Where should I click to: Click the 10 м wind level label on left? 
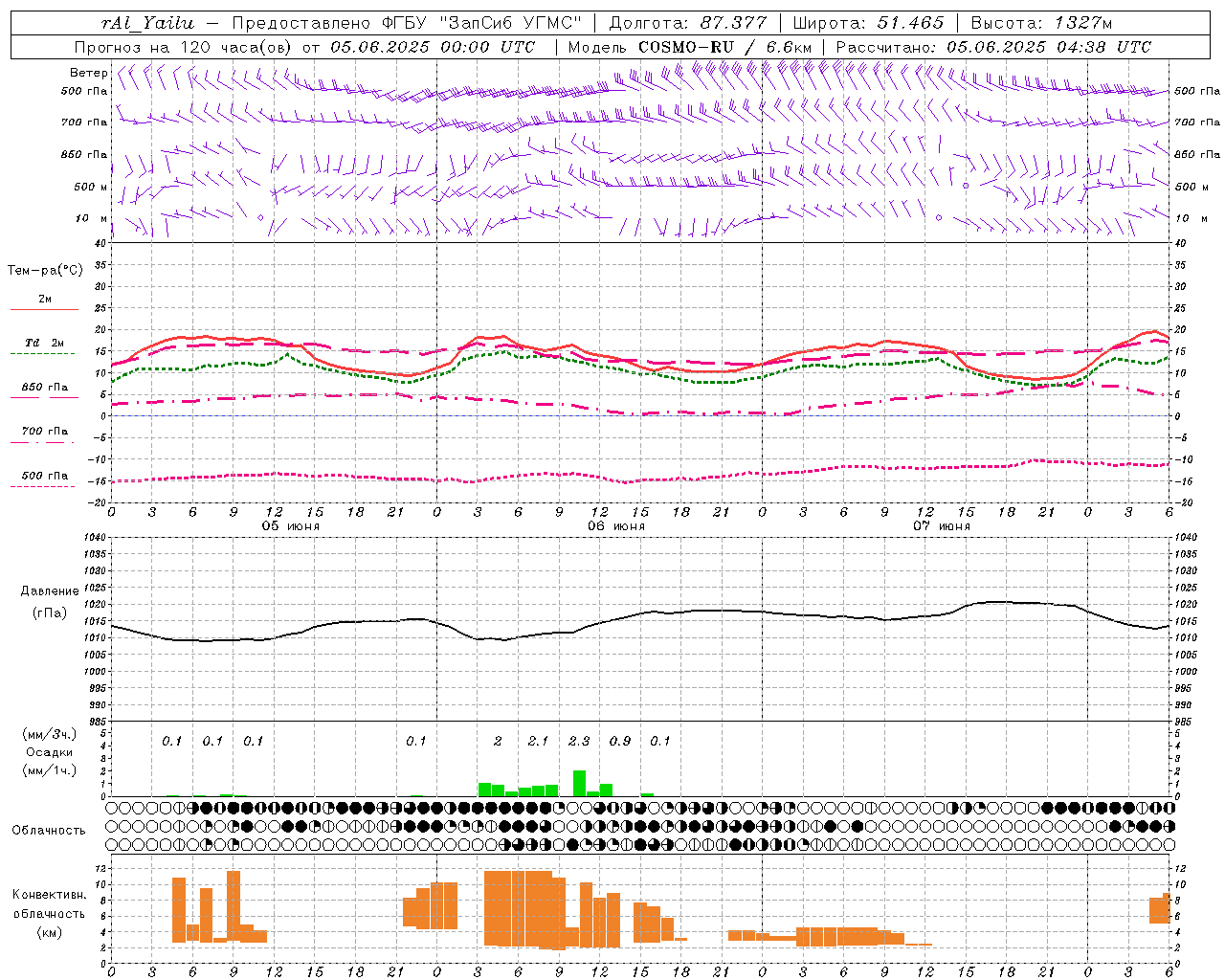tap(92, 218)
